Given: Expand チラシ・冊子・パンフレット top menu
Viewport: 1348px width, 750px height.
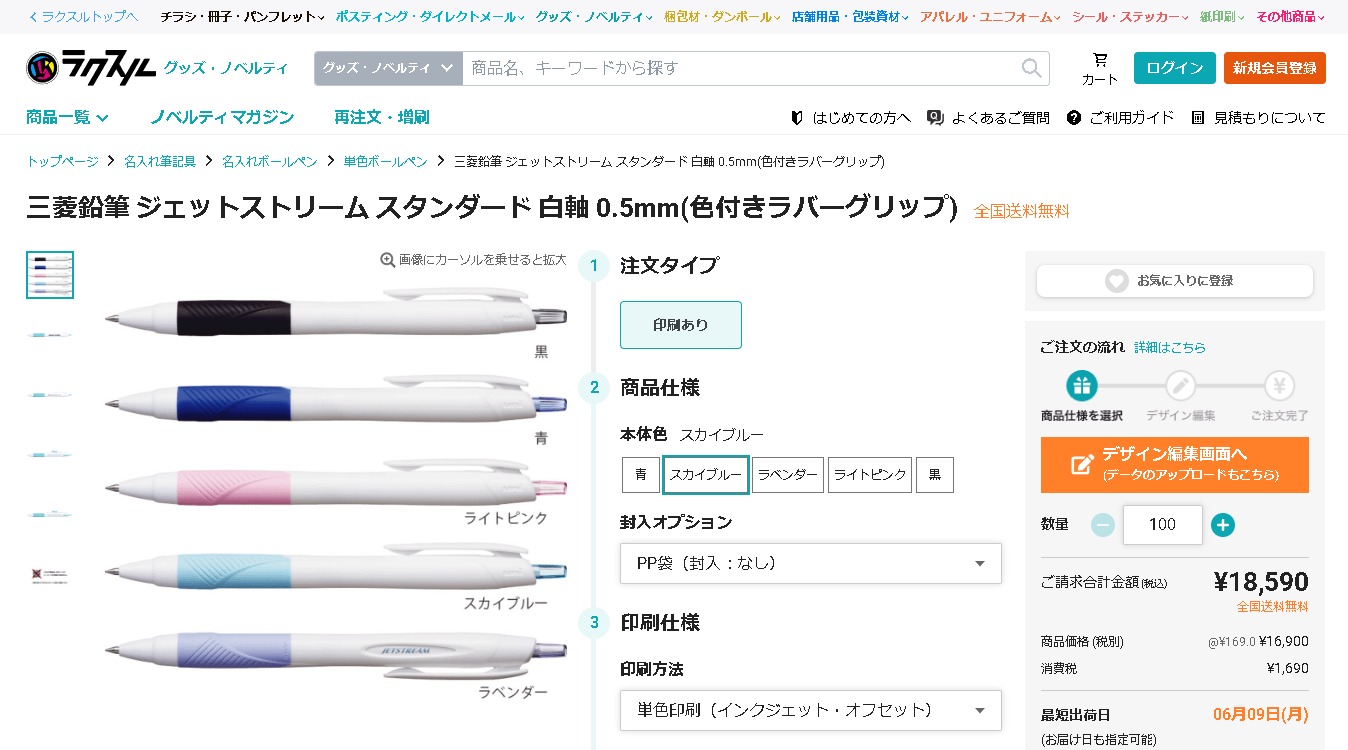Looking at the screenshot, I should click(x=243, y=17).
